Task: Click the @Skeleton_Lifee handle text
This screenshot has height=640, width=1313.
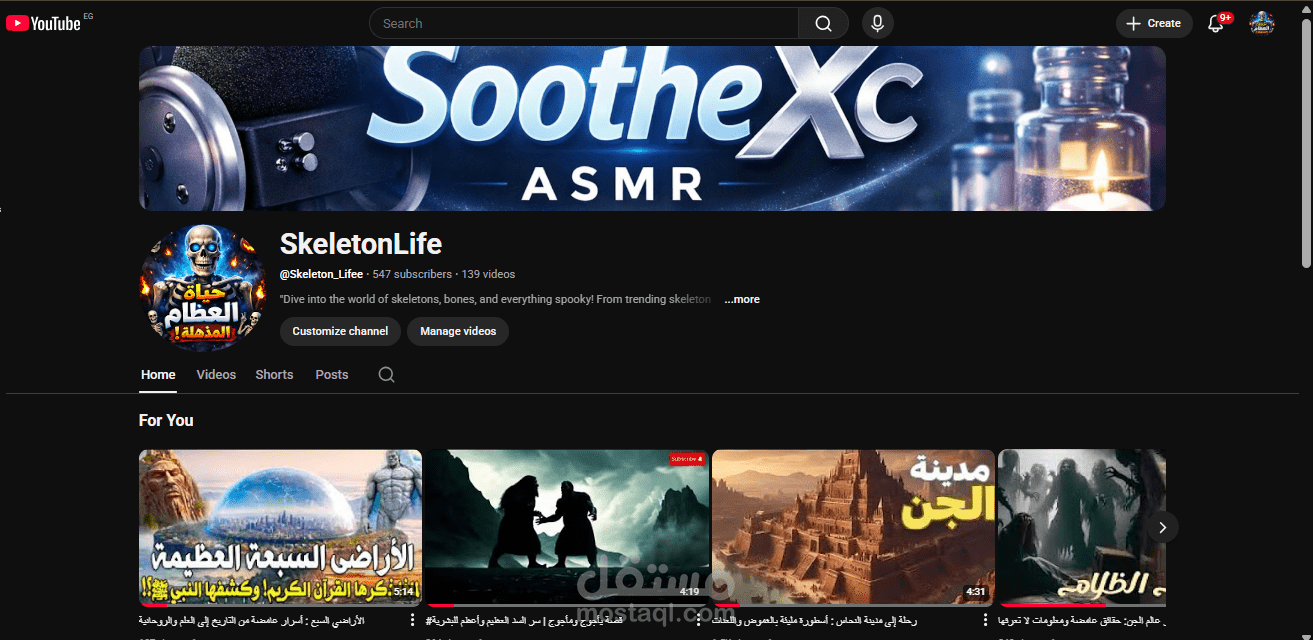Action: point(321,274)
